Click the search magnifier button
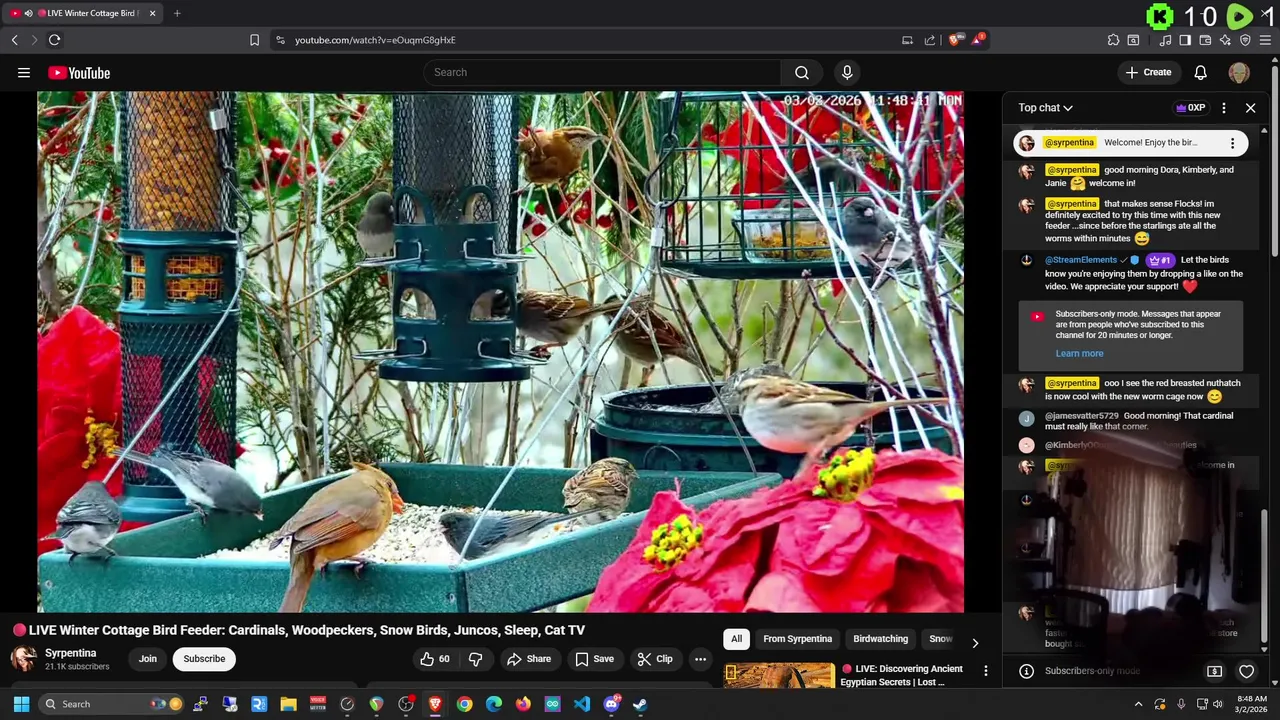 click(801, 72)
